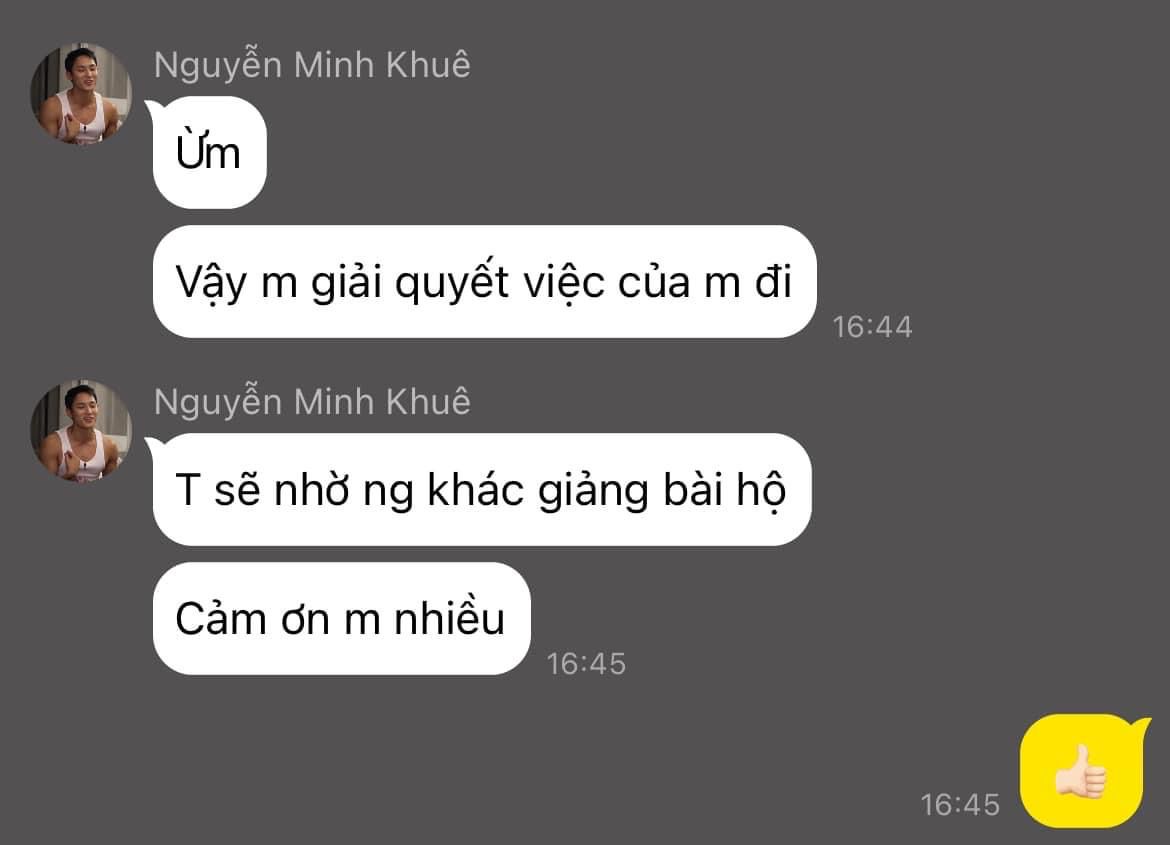This screenshot has height=845, width=1170.
Task: Click 'Khuê' in the first sender name
Action: pyautogui.click(x=428, y=64)
